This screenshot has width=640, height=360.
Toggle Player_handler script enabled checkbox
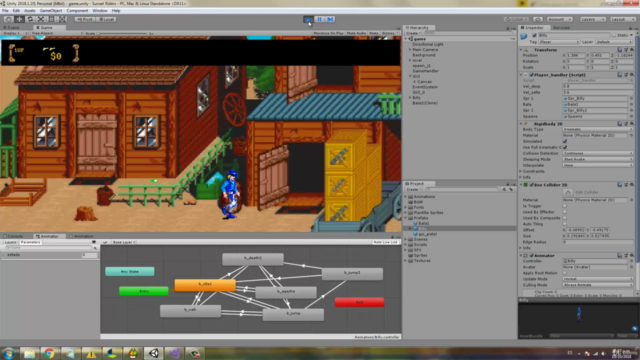point(531,75)
